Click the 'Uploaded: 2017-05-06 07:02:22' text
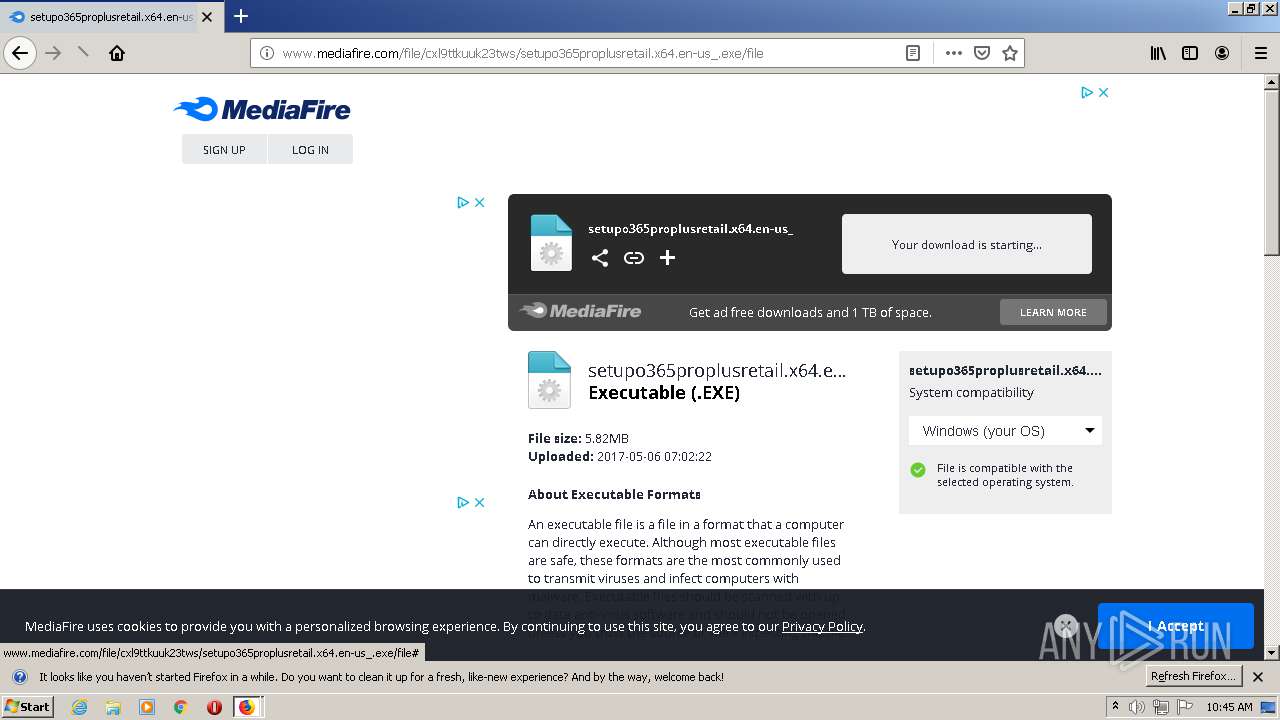 point(620,456)
